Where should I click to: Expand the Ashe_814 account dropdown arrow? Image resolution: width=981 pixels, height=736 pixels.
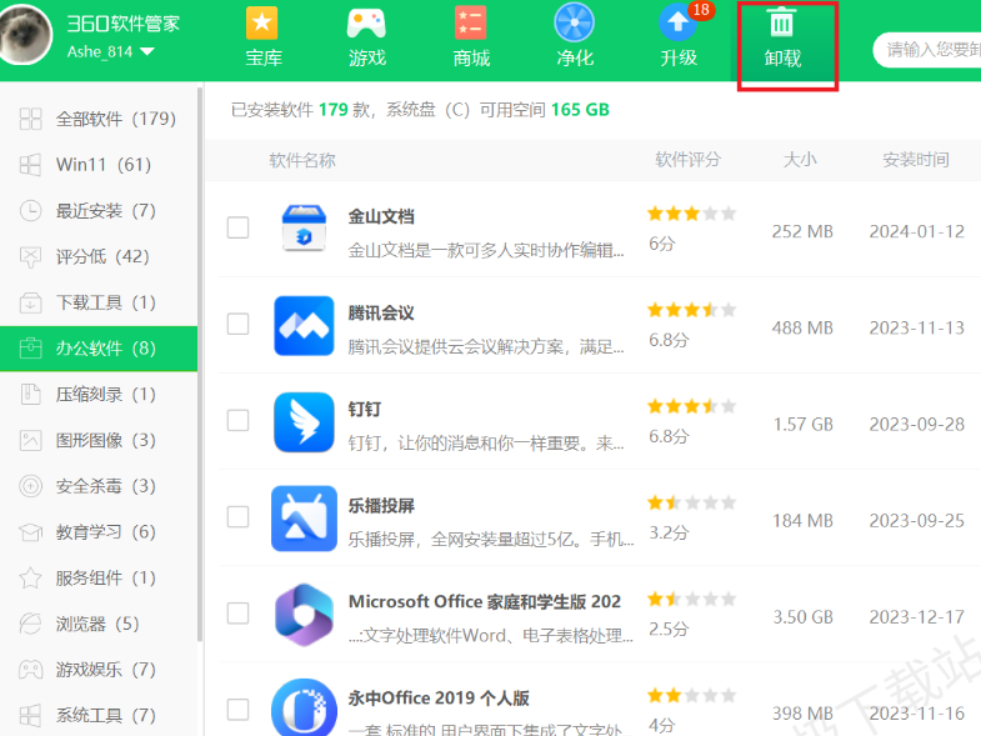148,51
